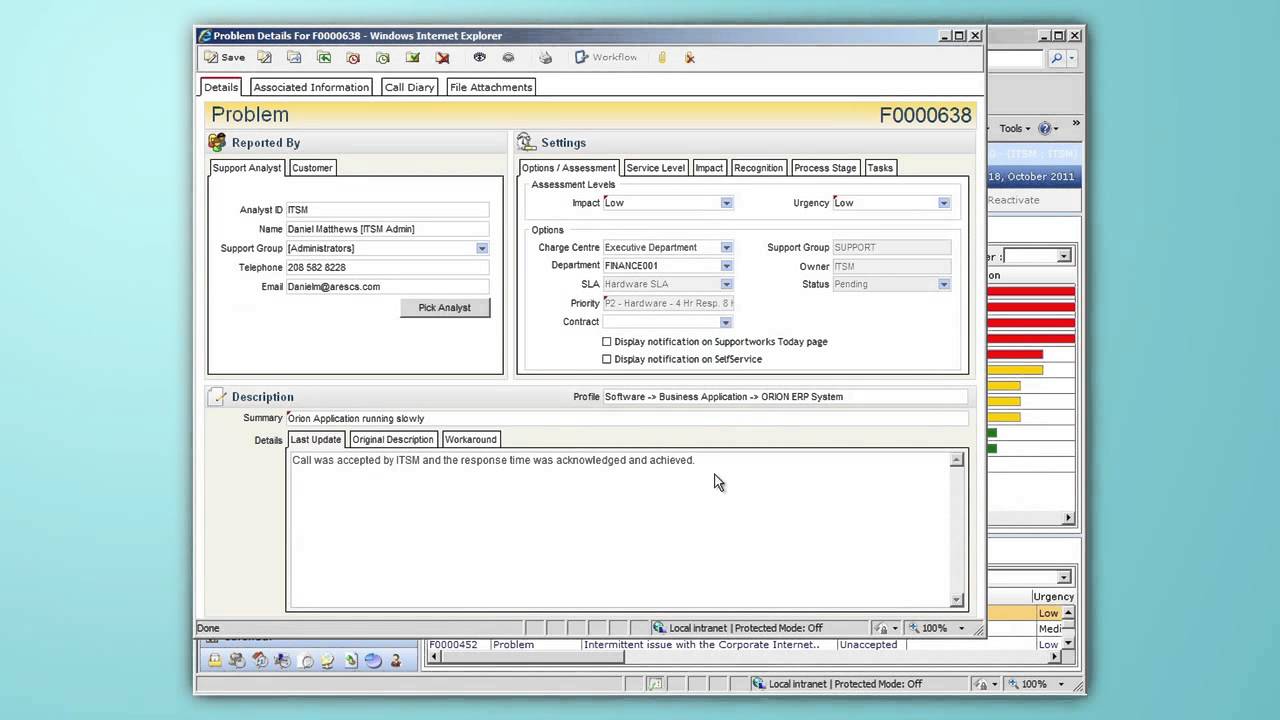Click the blue help icon in background browser
This screenshot has width=1280, height=720.
(x=1044, y=128)
